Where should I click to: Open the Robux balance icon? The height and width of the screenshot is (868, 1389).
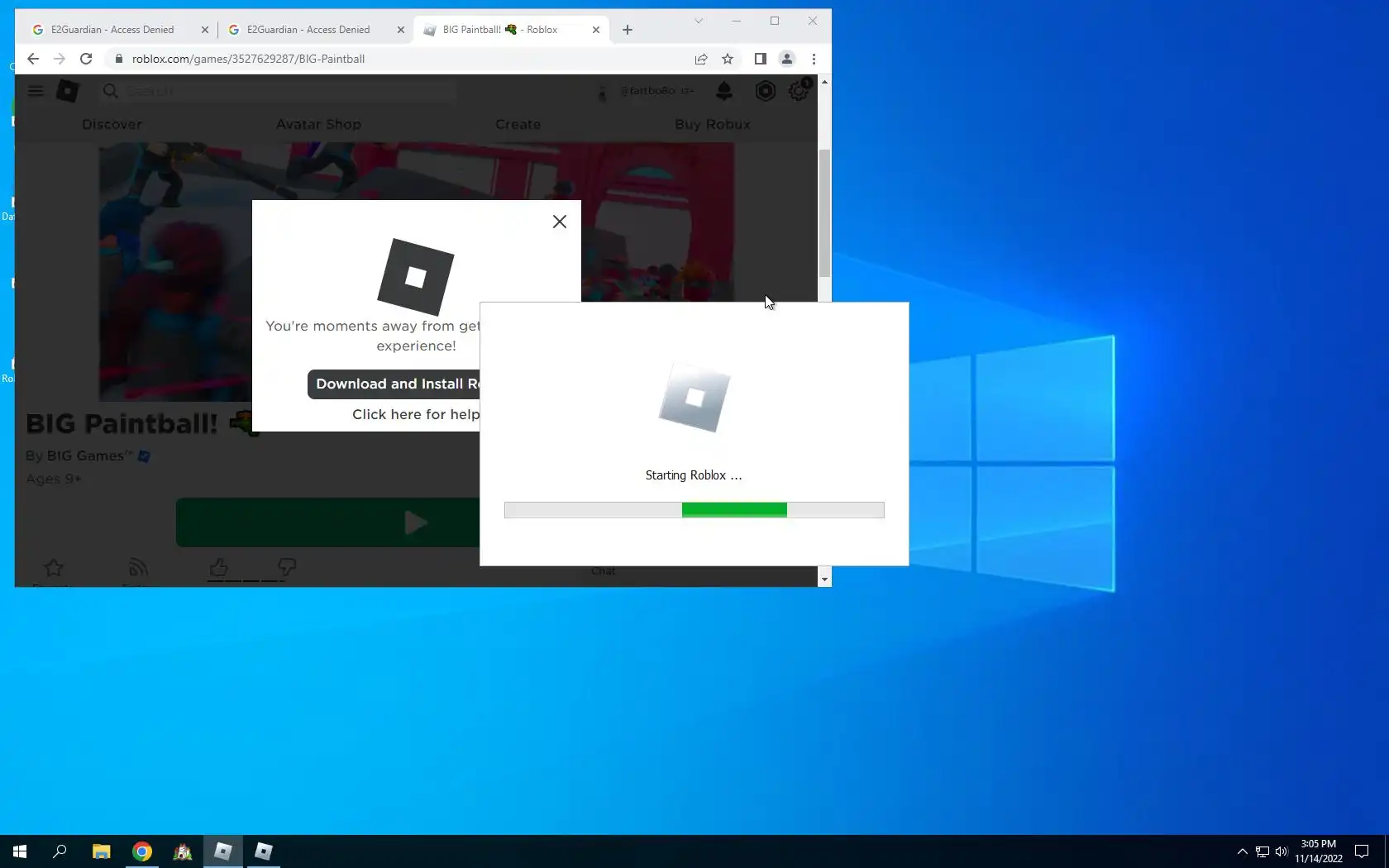766,91
